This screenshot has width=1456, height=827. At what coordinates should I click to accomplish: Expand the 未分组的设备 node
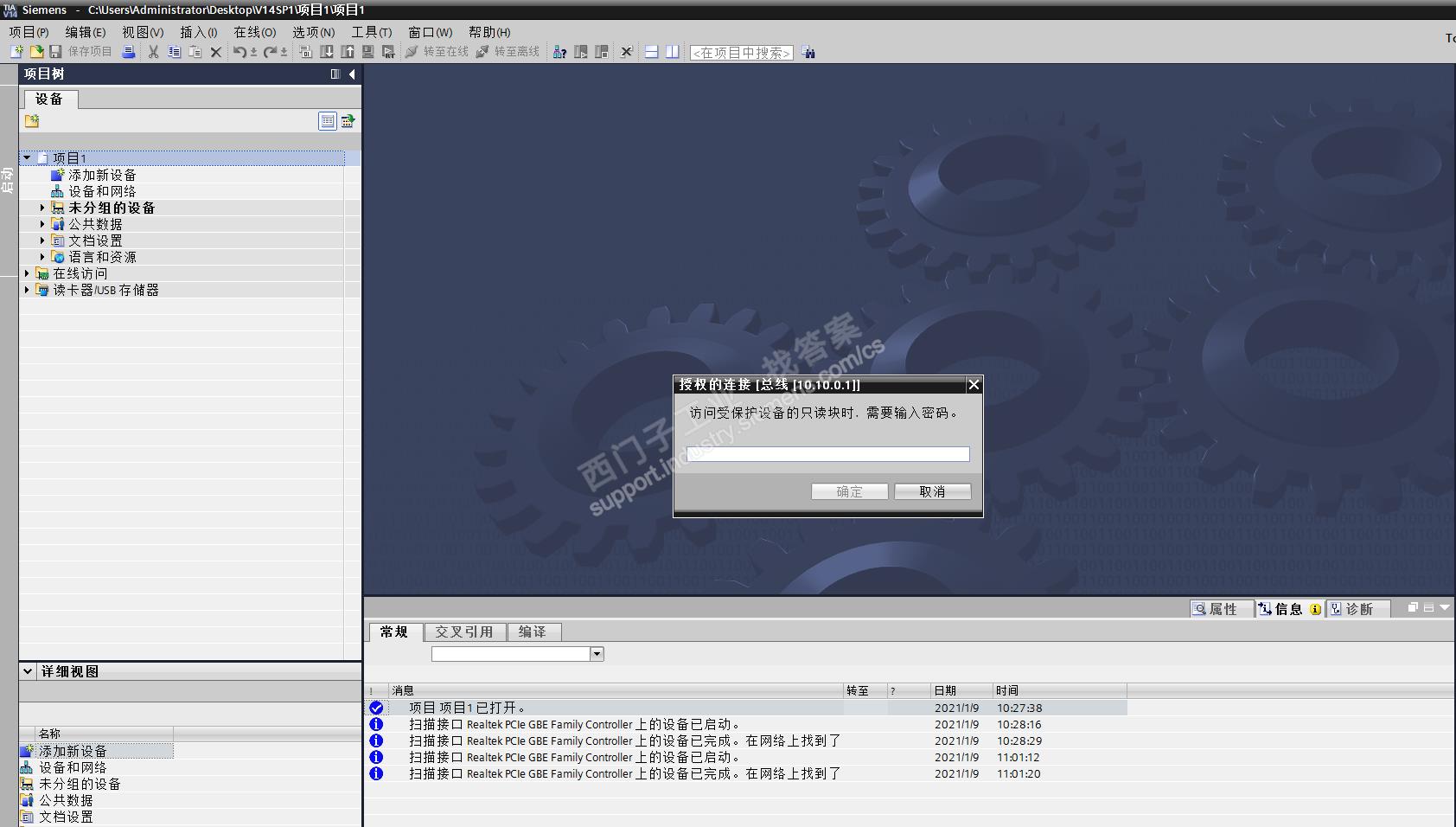pyautogui.click(x=42, y=208)
